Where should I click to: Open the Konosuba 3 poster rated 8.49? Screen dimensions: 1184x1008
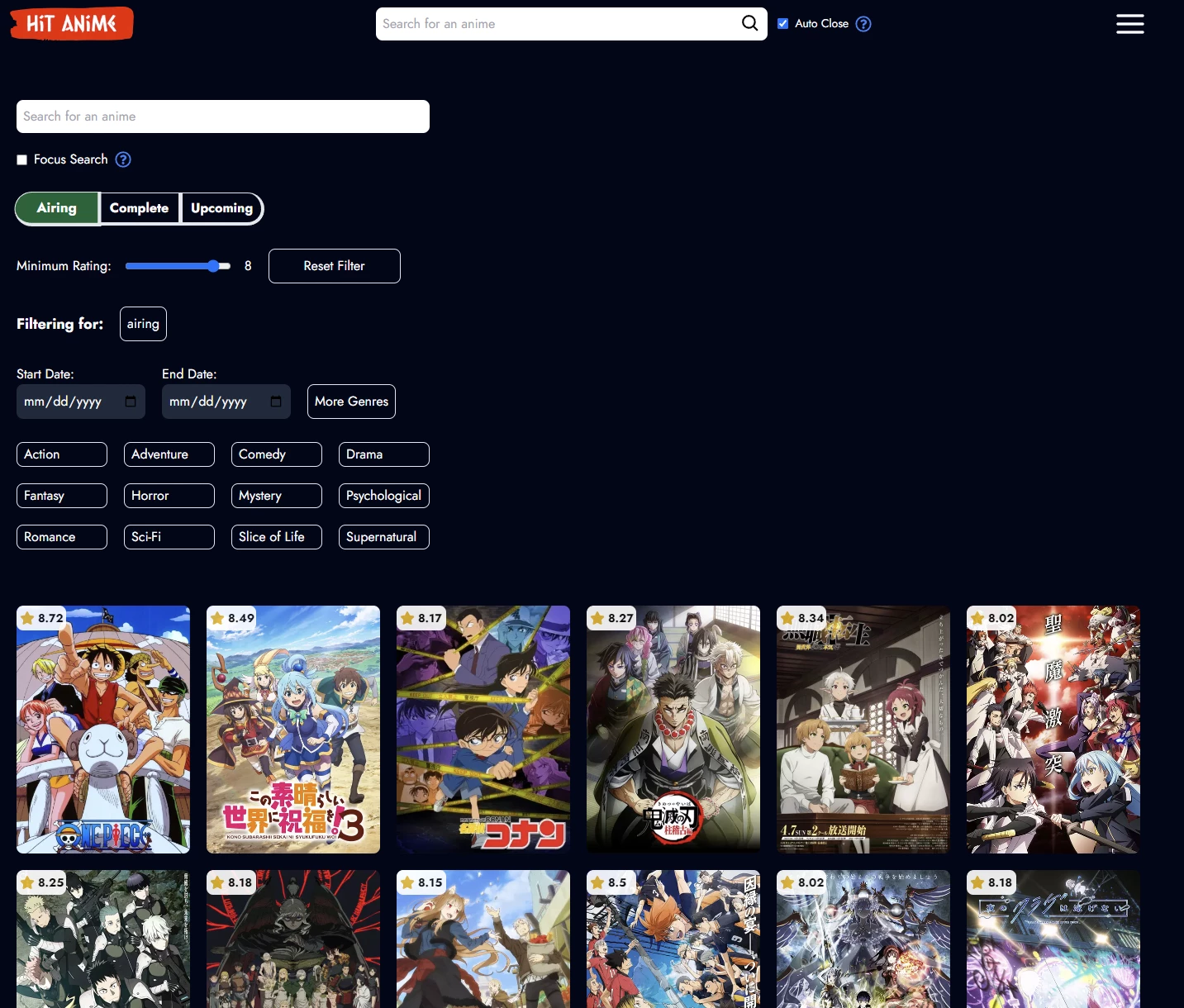pos(293,730)
